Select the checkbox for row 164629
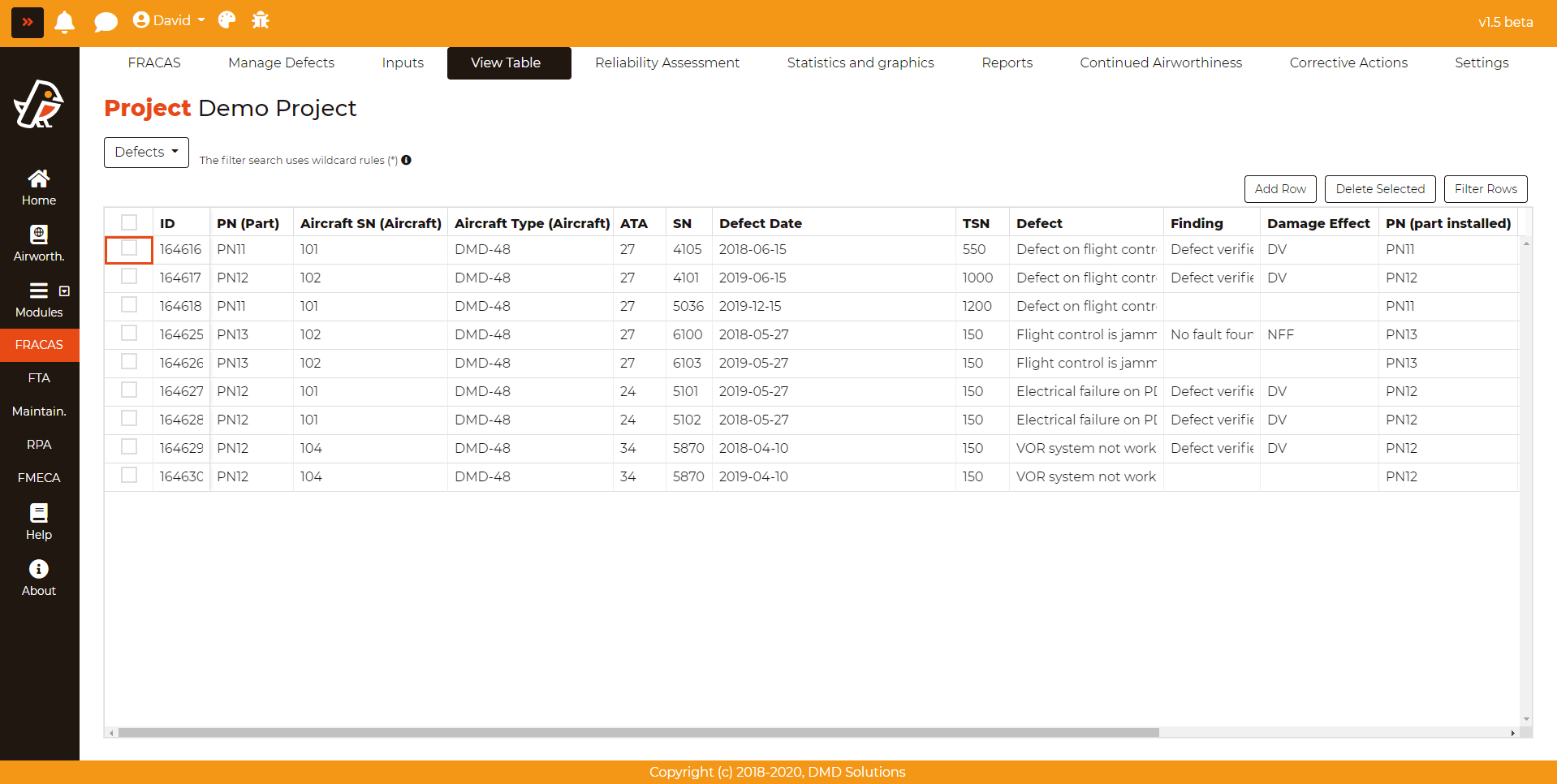Image resolution: width=1557 pixels, height=784 pixels. coord(129,447)
